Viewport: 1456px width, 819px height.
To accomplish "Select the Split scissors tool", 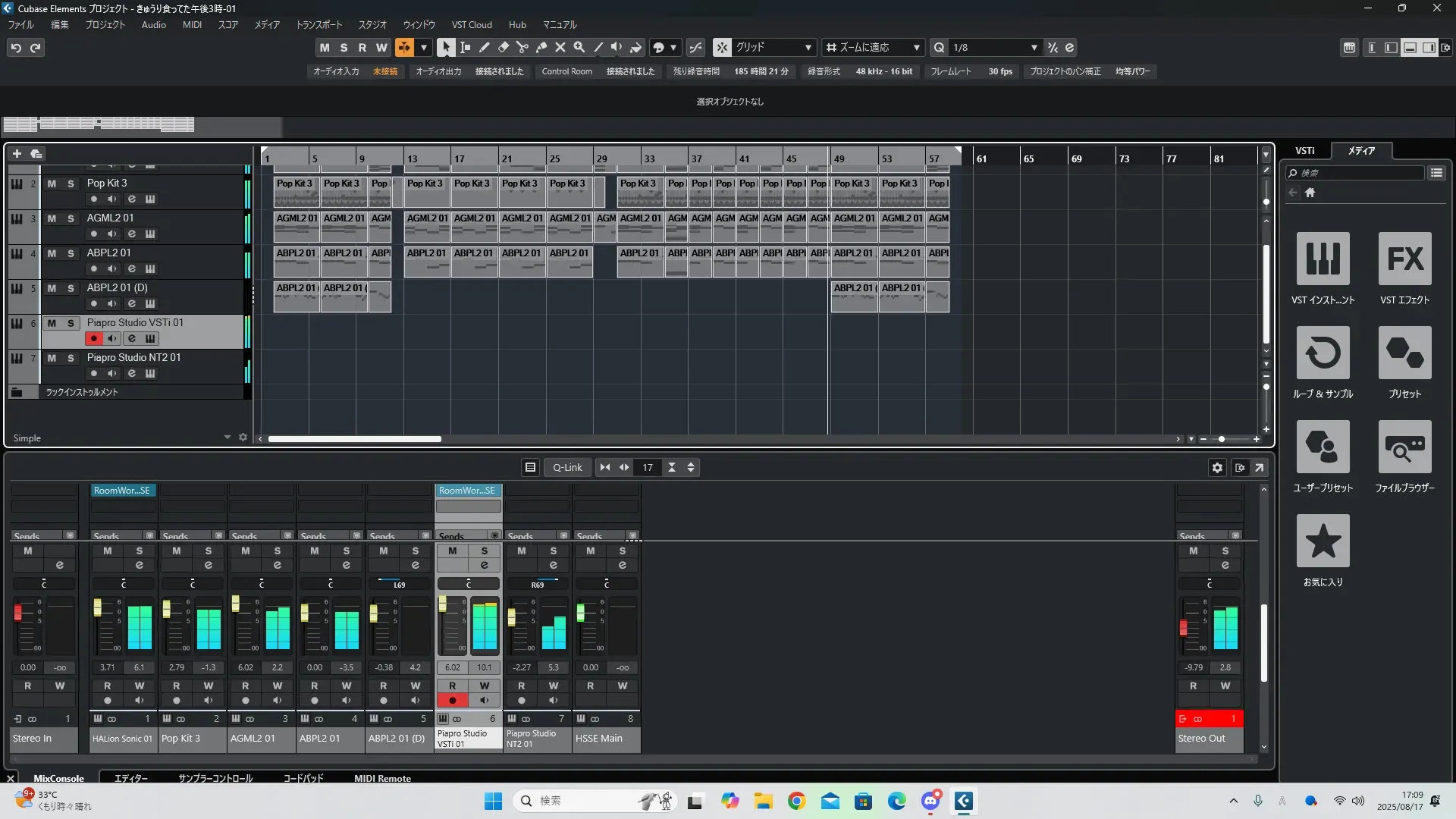I will click(522, 47).
